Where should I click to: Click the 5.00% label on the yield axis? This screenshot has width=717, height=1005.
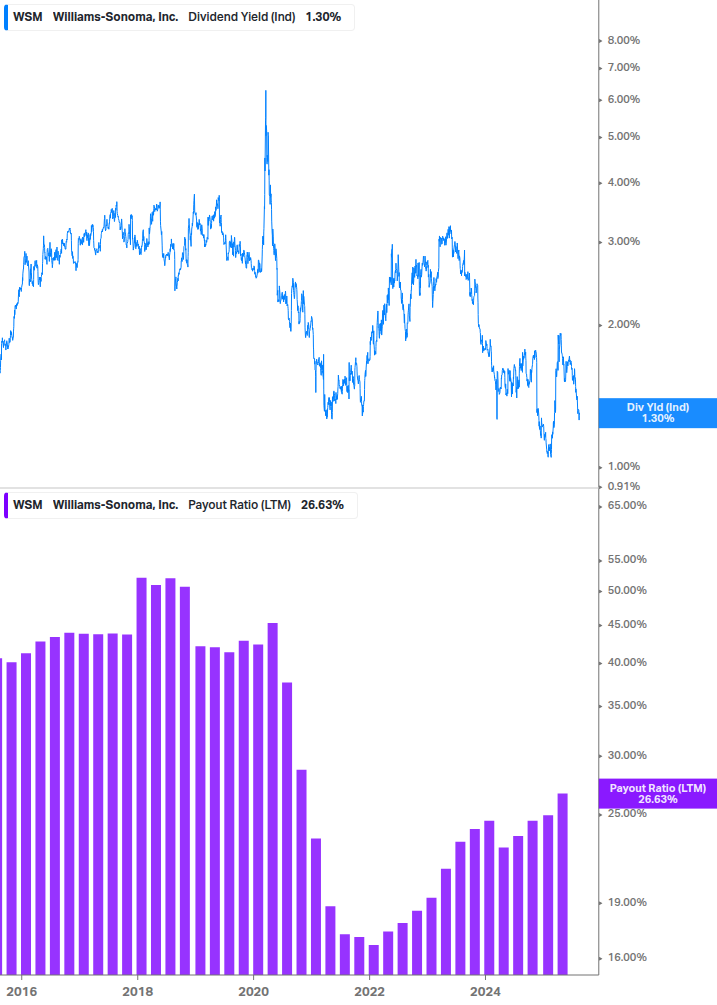pyautogui.click(x=623, y=137)
